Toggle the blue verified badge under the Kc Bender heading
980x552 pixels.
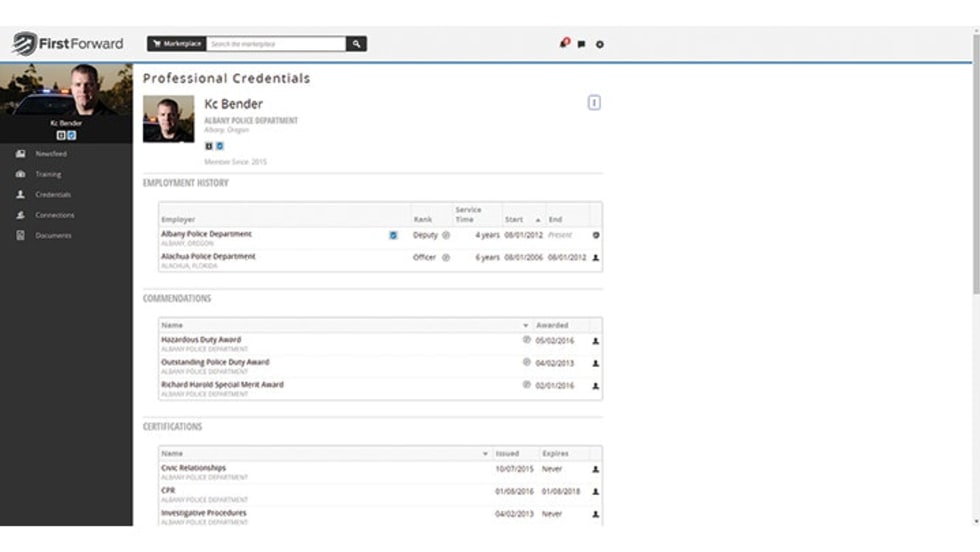tap(220, 146)
